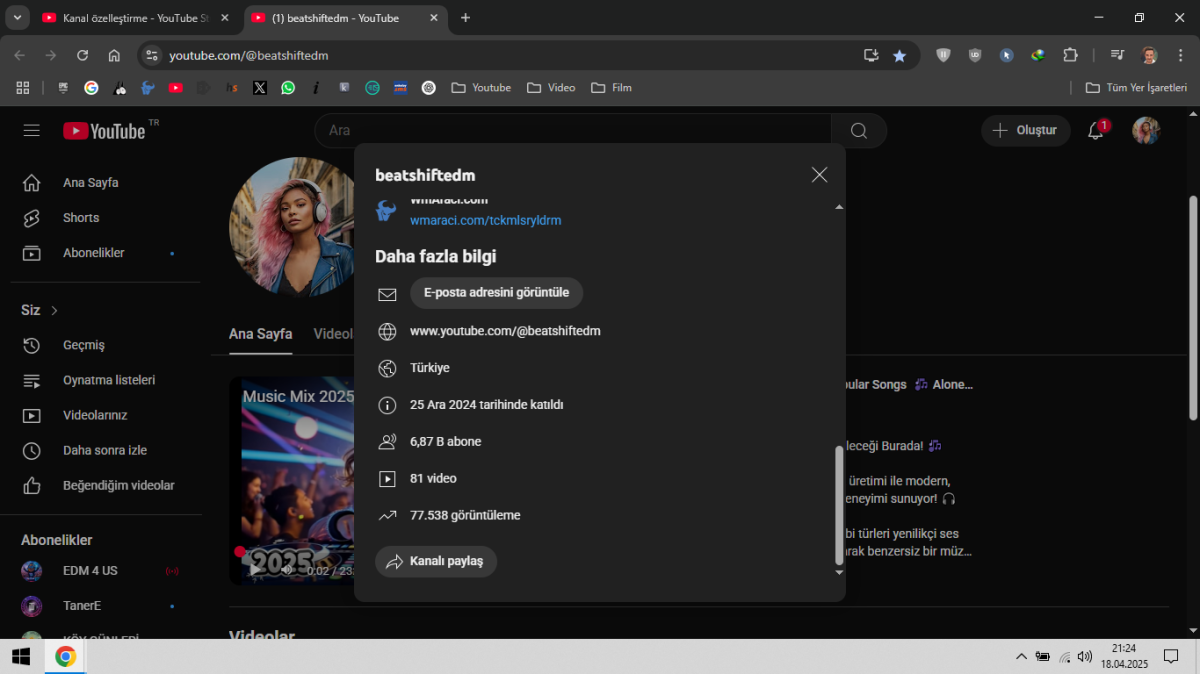Click the dialog scrollbar up arrow

click(839, 207)
